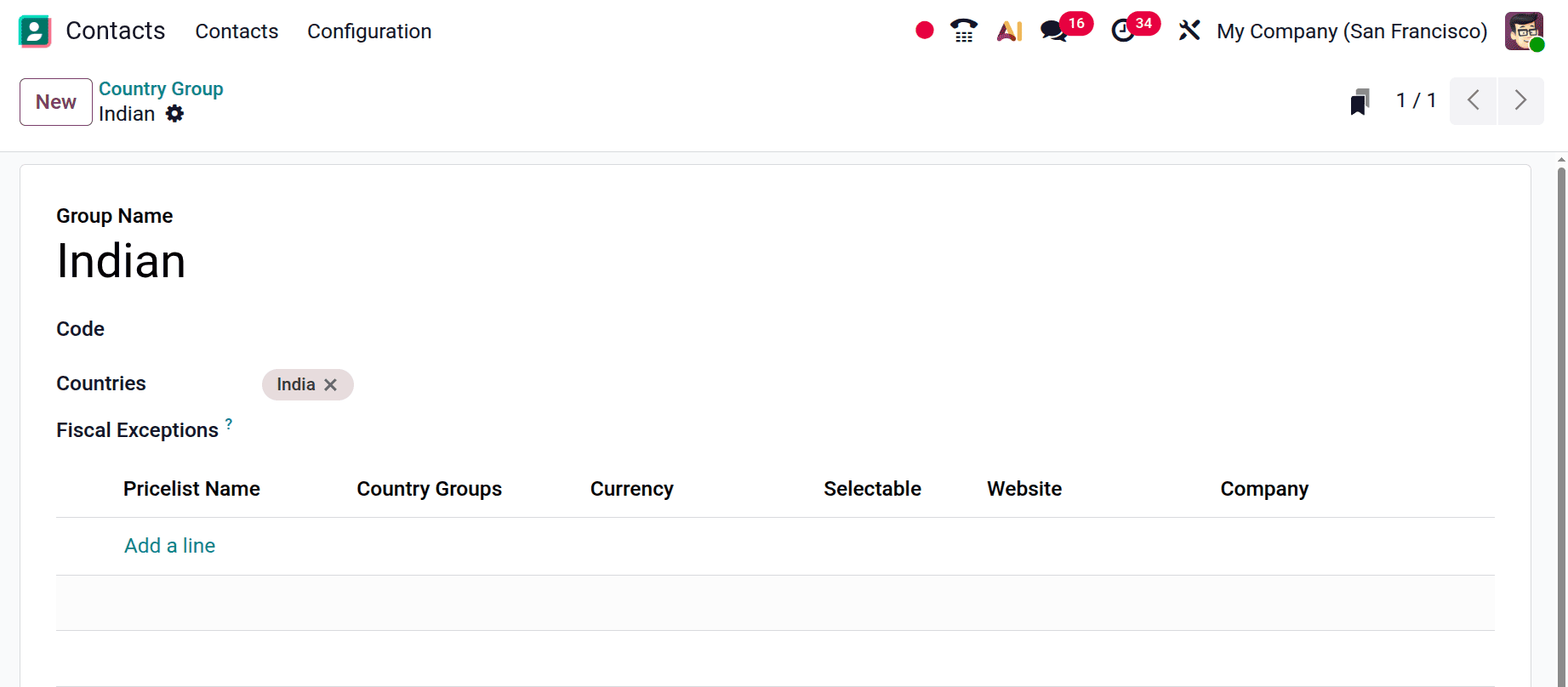Sort by Pricelist Name column header

[191, 489]
